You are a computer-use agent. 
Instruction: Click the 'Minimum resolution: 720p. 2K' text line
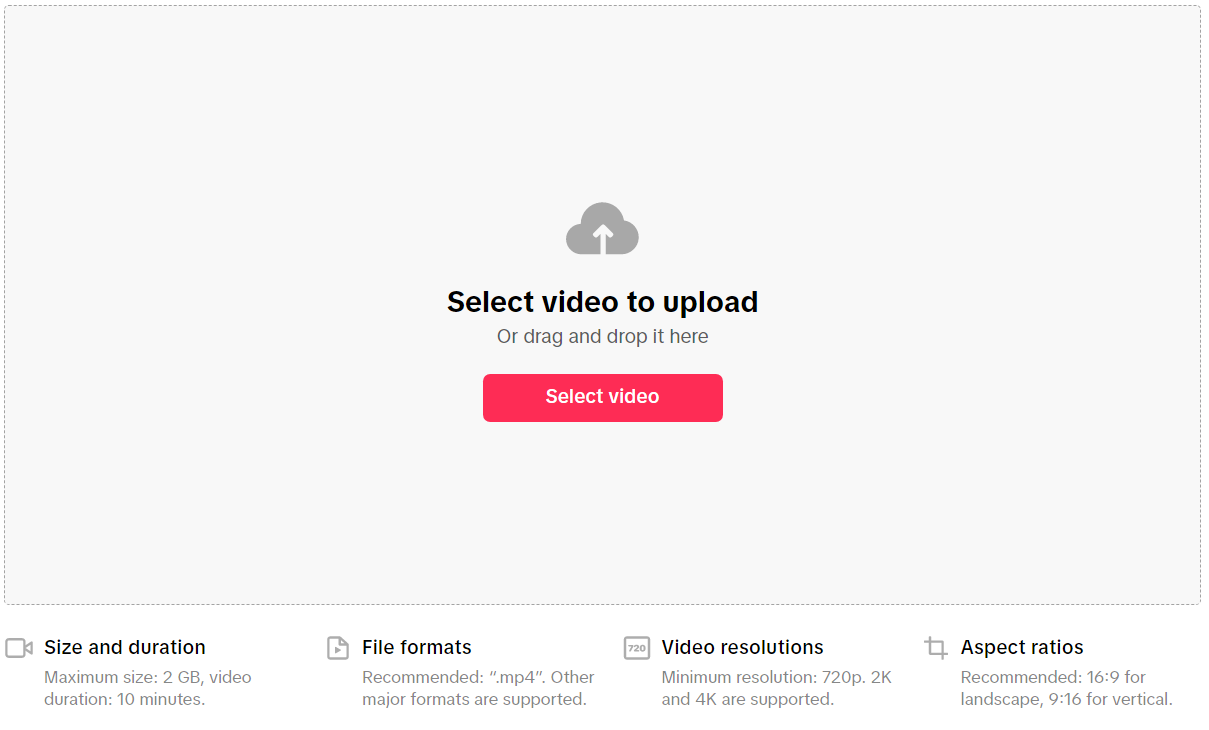pyautogui.click(x=777, y=677)
